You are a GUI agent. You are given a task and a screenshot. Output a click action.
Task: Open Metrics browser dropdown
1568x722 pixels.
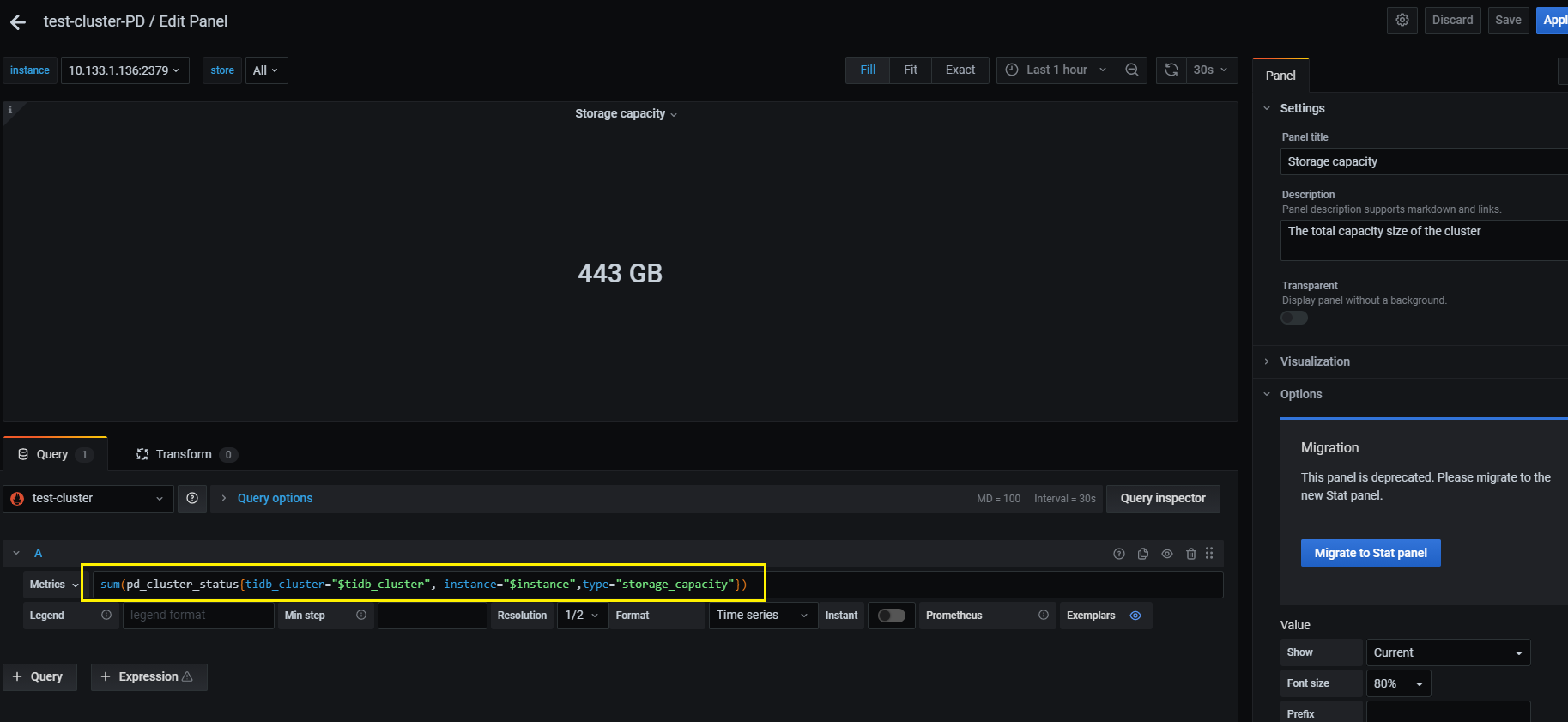tap(53, 585)
